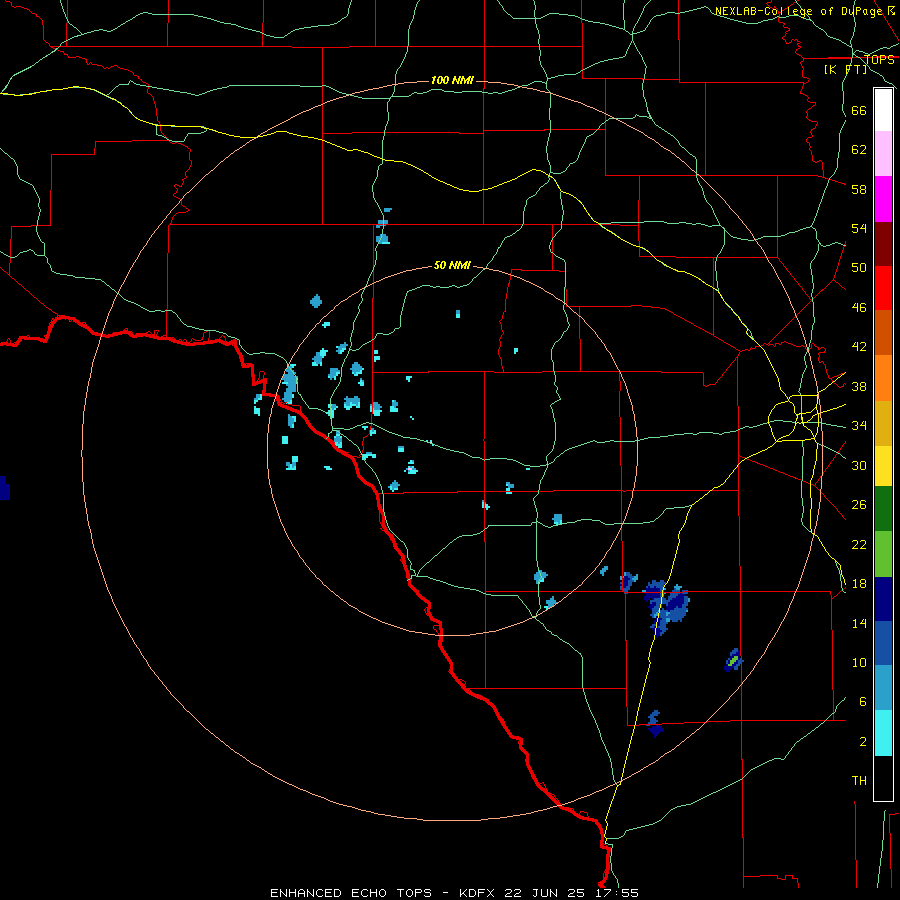This screenshot has height=900, width=900.
Task: Click the legend value '42'
Action: pyautogui.click(x=859, y=347)
